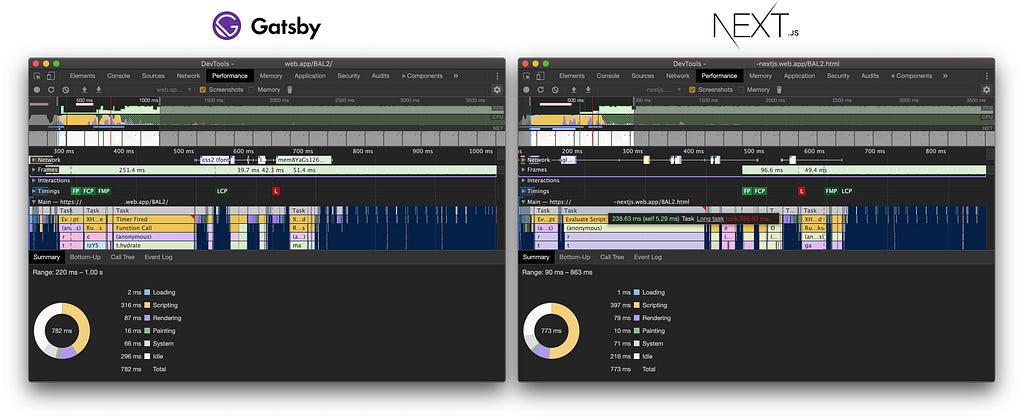
Task: Show more tabs chevron in Gatsby DevTools
Action: coord(456,76)
